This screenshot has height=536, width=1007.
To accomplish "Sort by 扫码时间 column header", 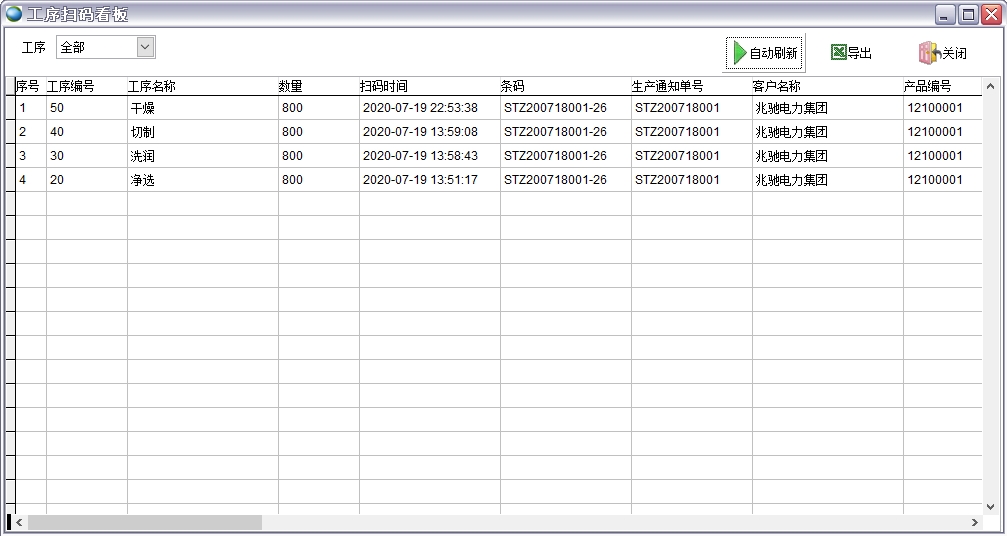I will [384, 86].
